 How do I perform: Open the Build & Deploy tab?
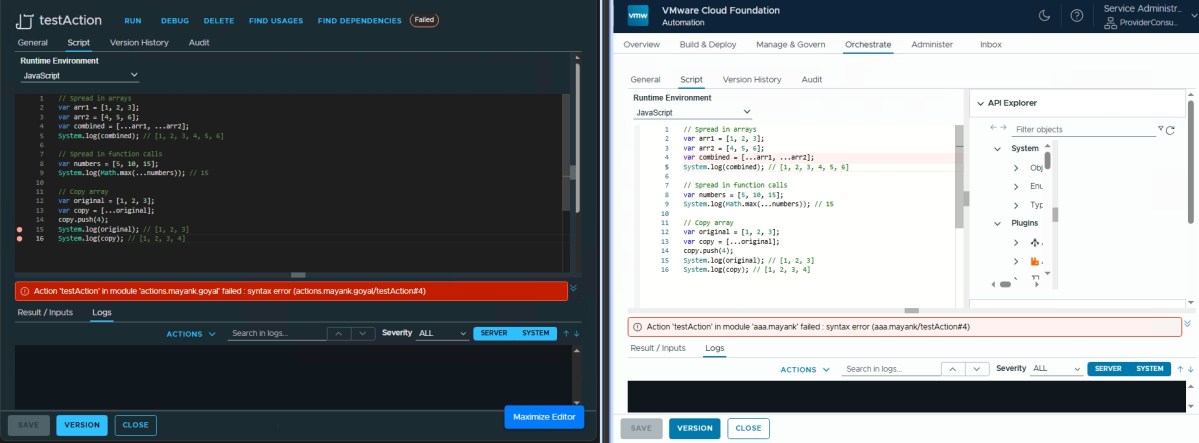point(708,44)
